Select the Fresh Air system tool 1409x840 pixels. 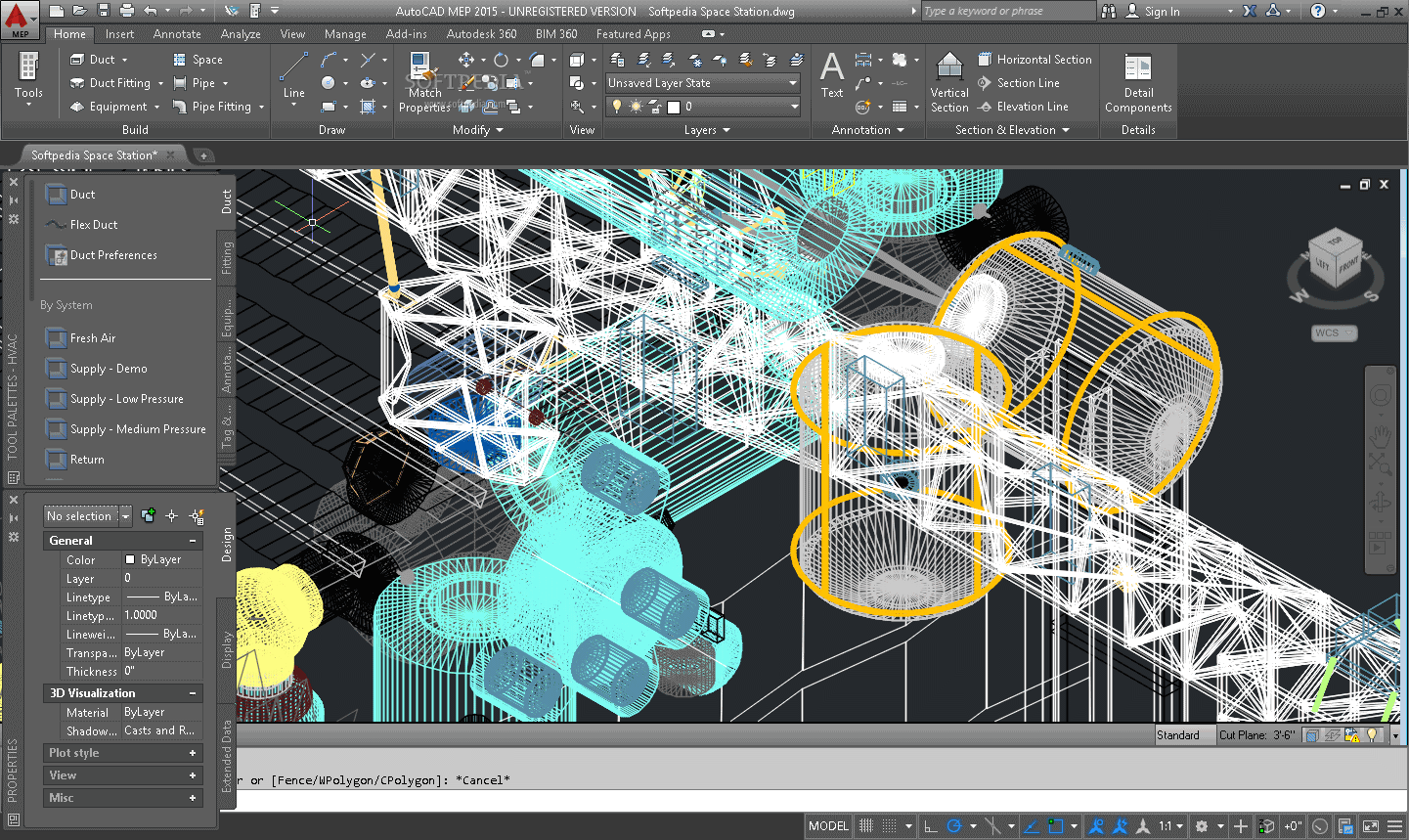(x=91, y=337)
